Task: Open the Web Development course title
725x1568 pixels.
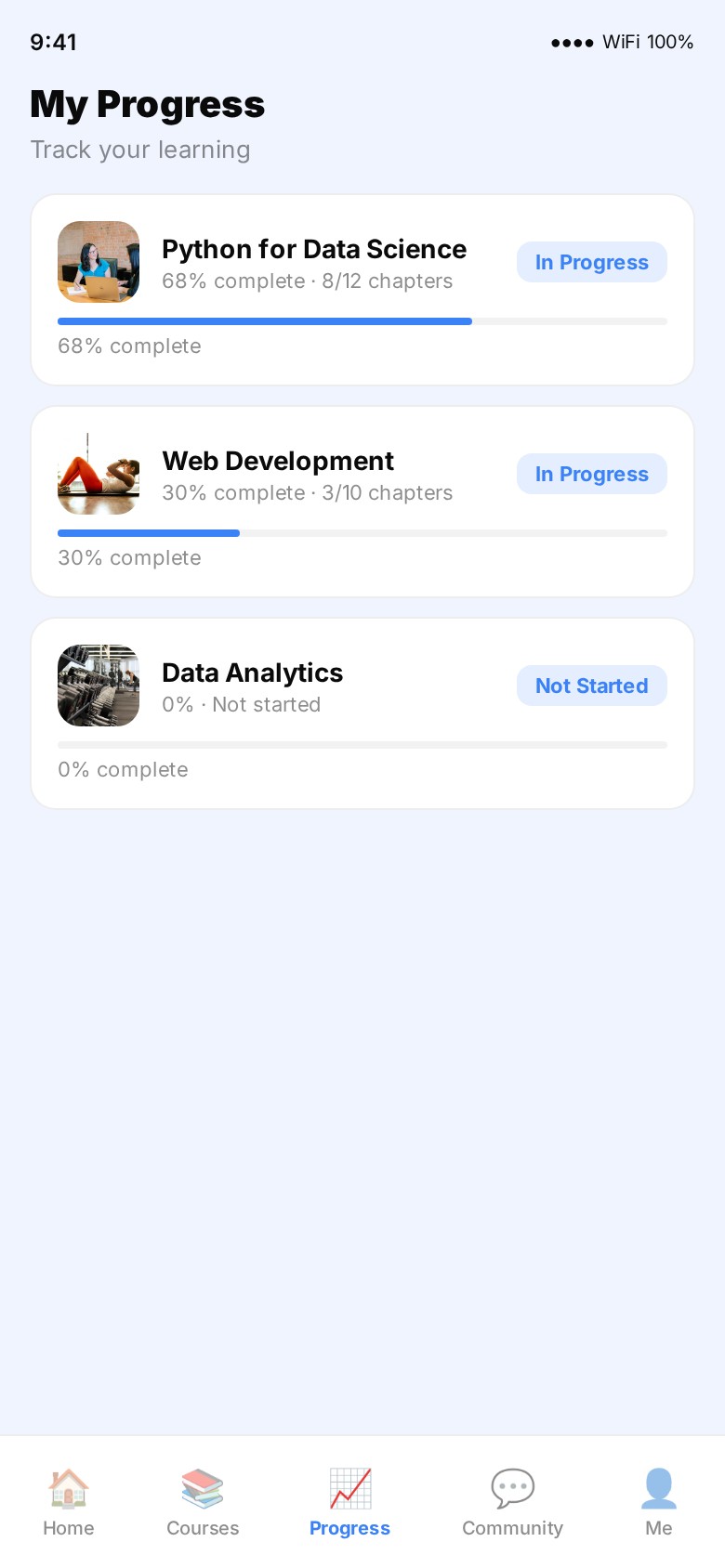Action: pos(278,461)
